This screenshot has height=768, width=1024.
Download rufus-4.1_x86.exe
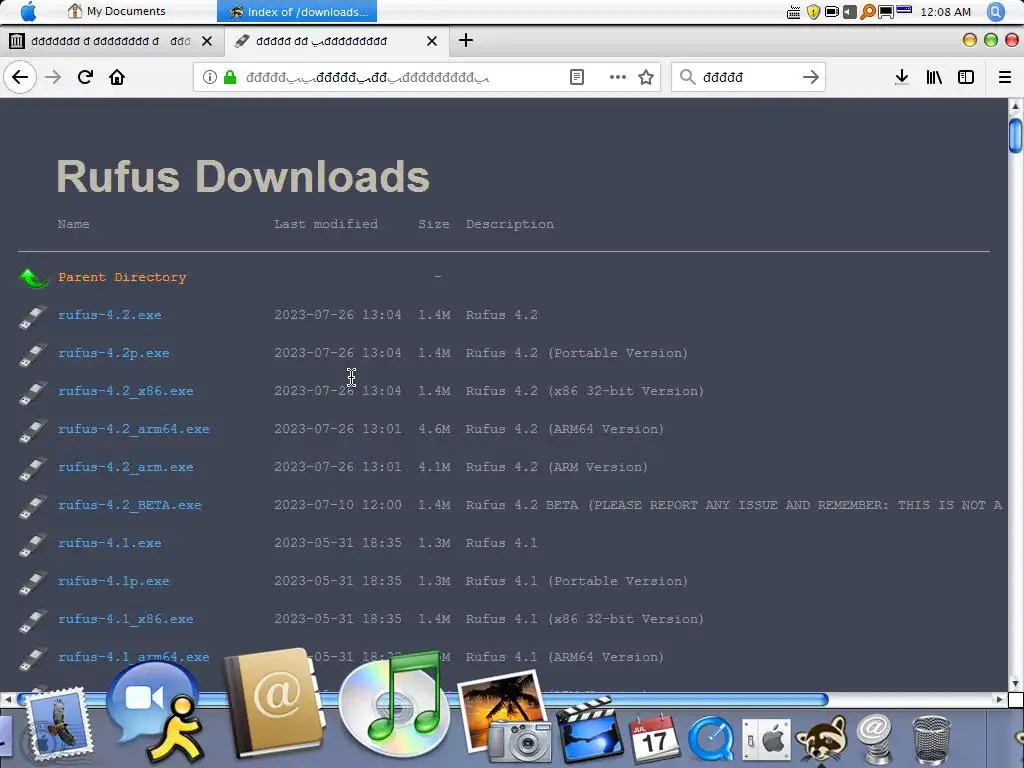(125, 618)
